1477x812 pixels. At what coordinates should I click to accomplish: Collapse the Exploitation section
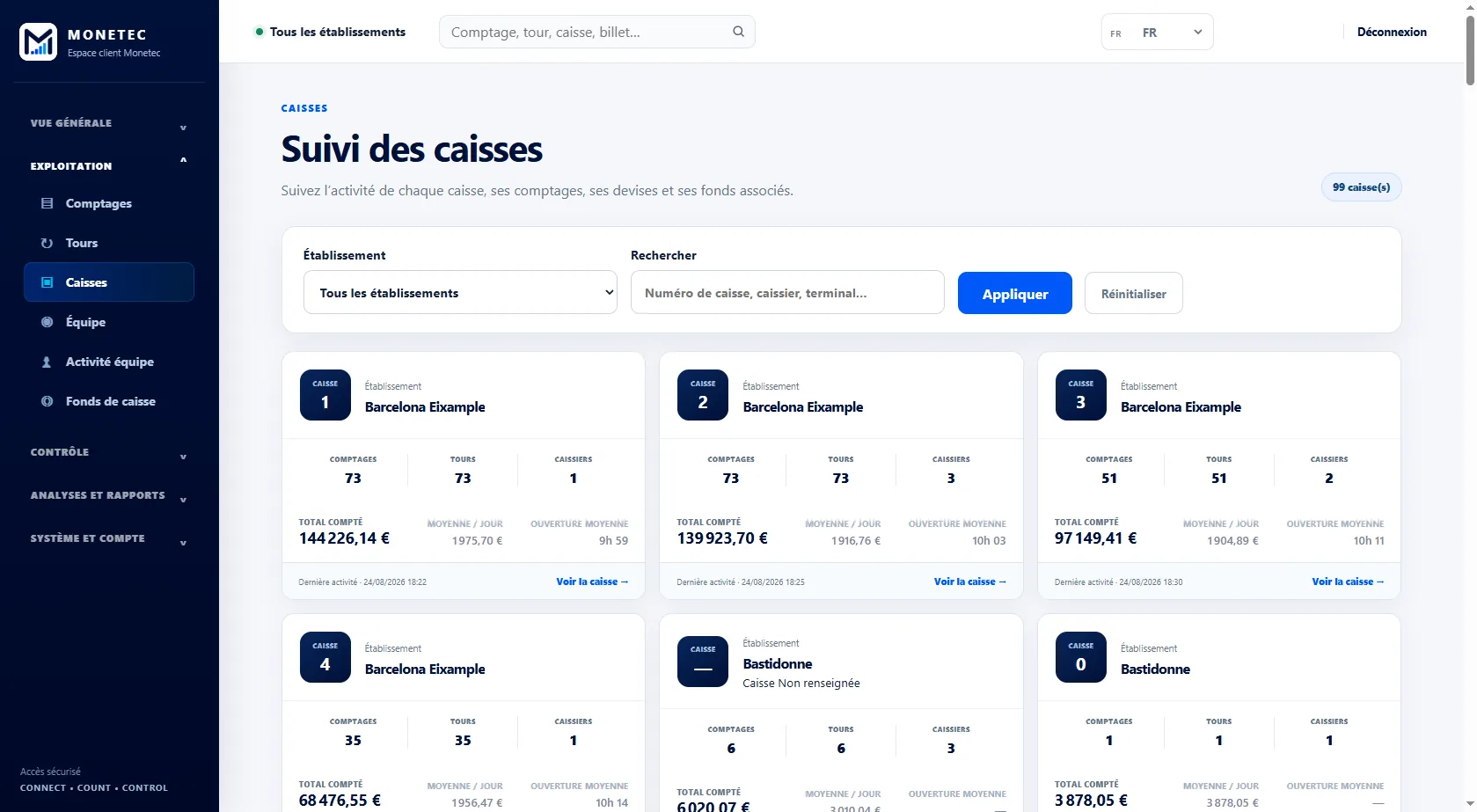pyautogui.click(x=109, y=166)
